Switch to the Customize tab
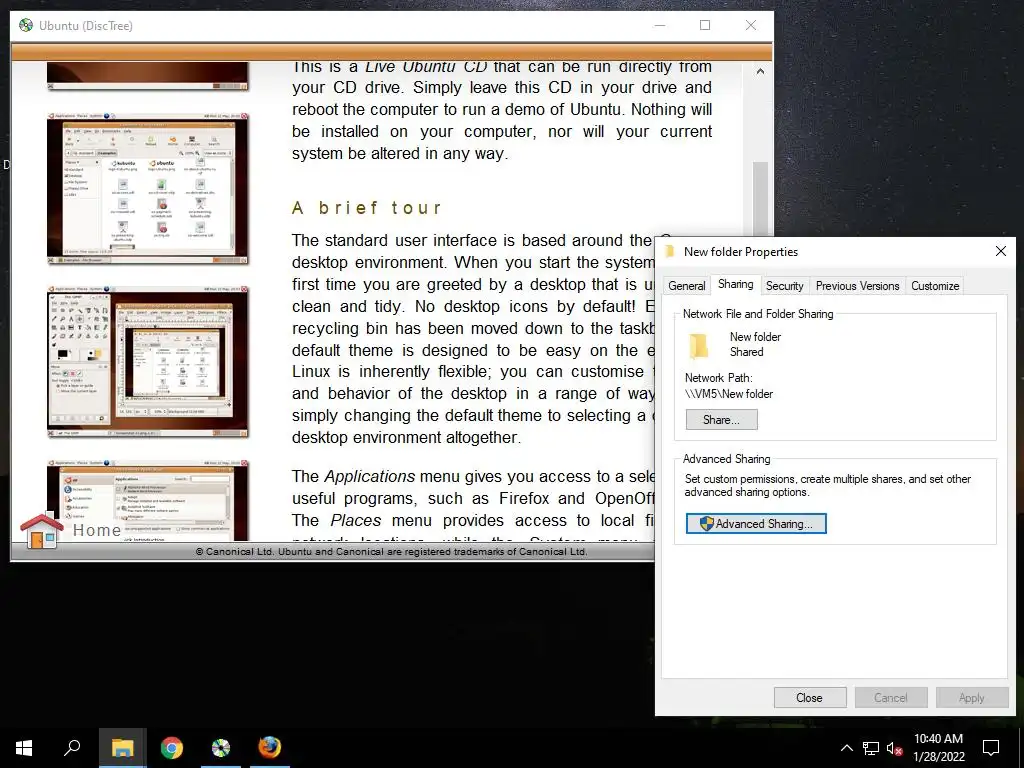The height and width of the screenshot is (768, 1024). pyautogui.click(x=935, y=286)
